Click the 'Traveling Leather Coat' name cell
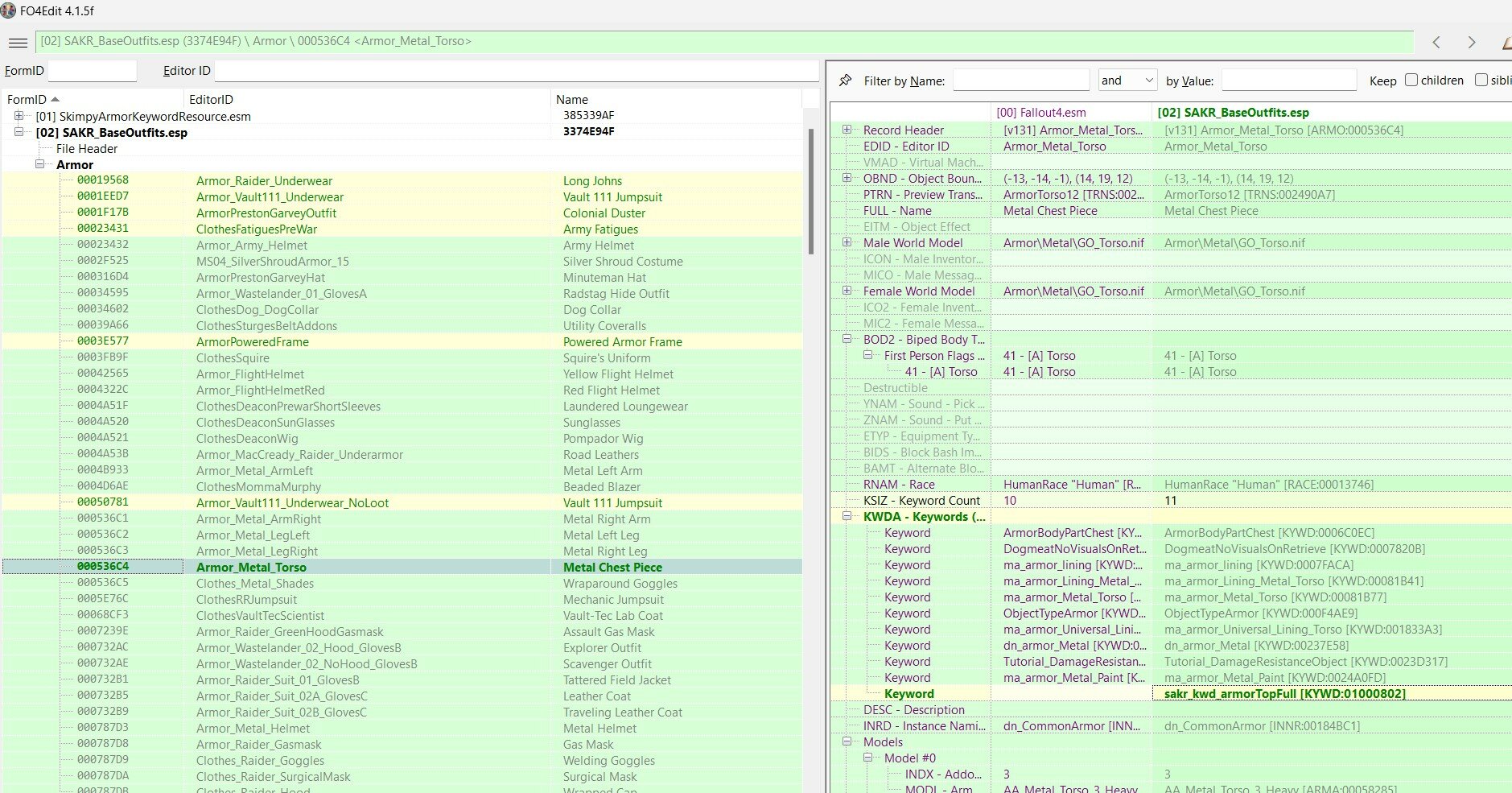 tap(623, 712)
